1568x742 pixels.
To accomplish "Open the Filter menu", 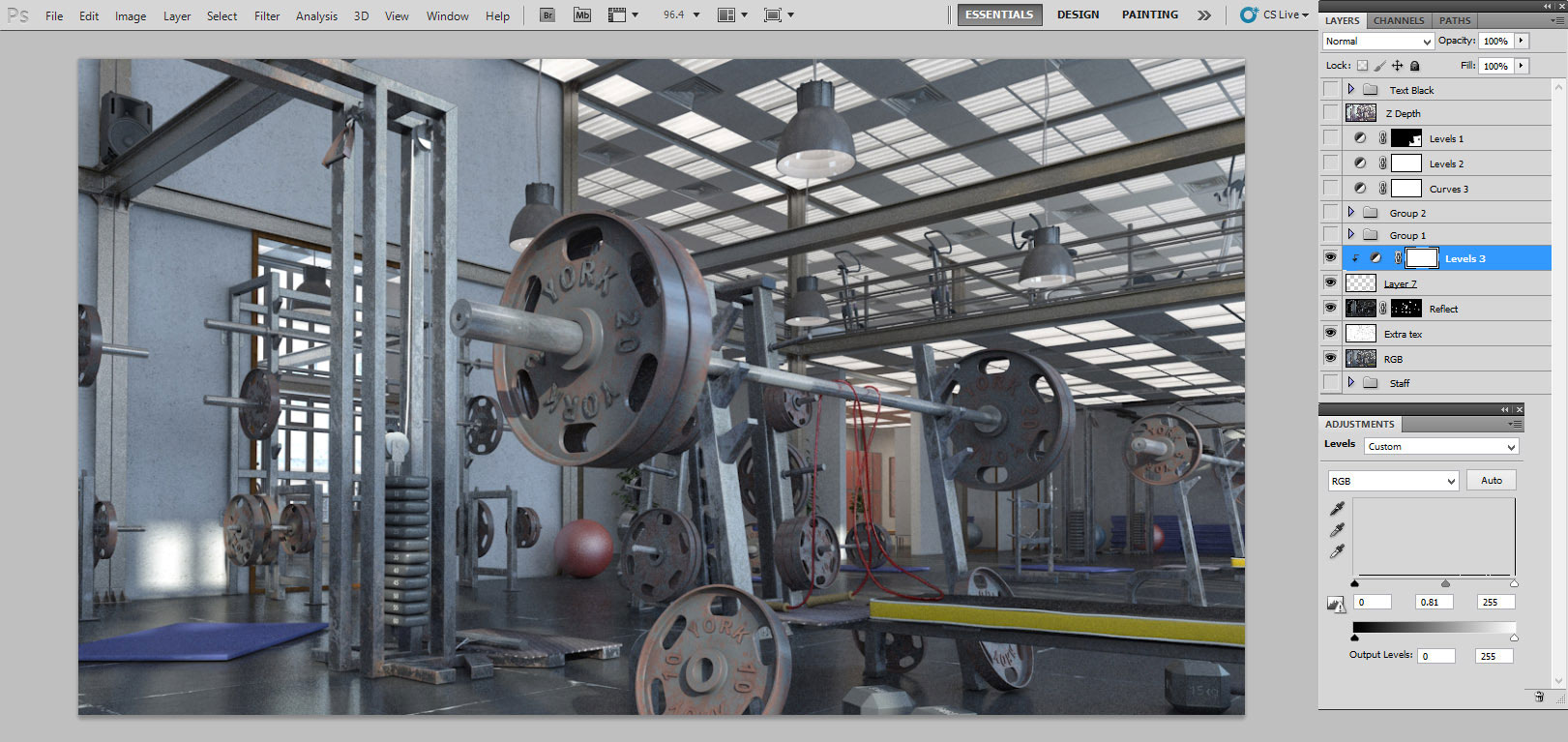I will pyautogui.click(x=267, y=16).
